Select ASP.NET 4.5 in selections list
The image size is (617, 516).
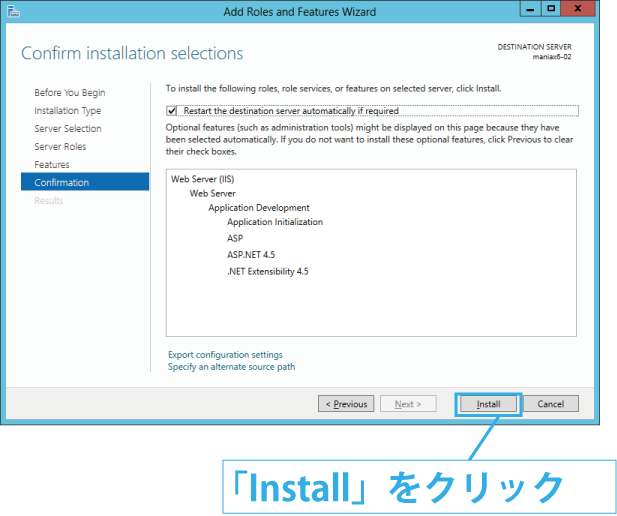point(251,255)
